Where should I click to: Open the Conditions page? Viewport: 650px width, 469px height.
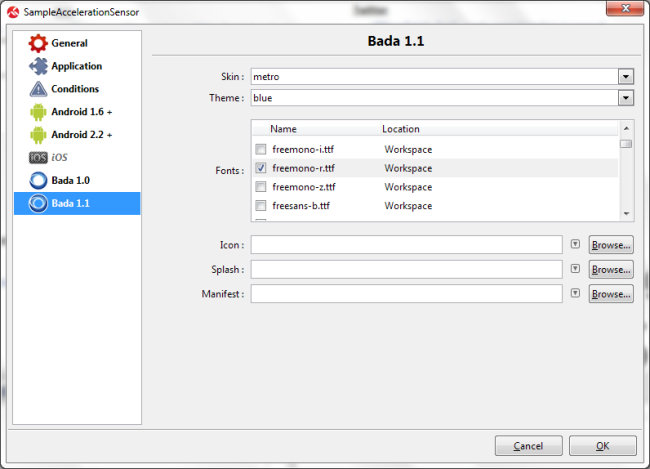pyautogui.click(x=75, y=89)
